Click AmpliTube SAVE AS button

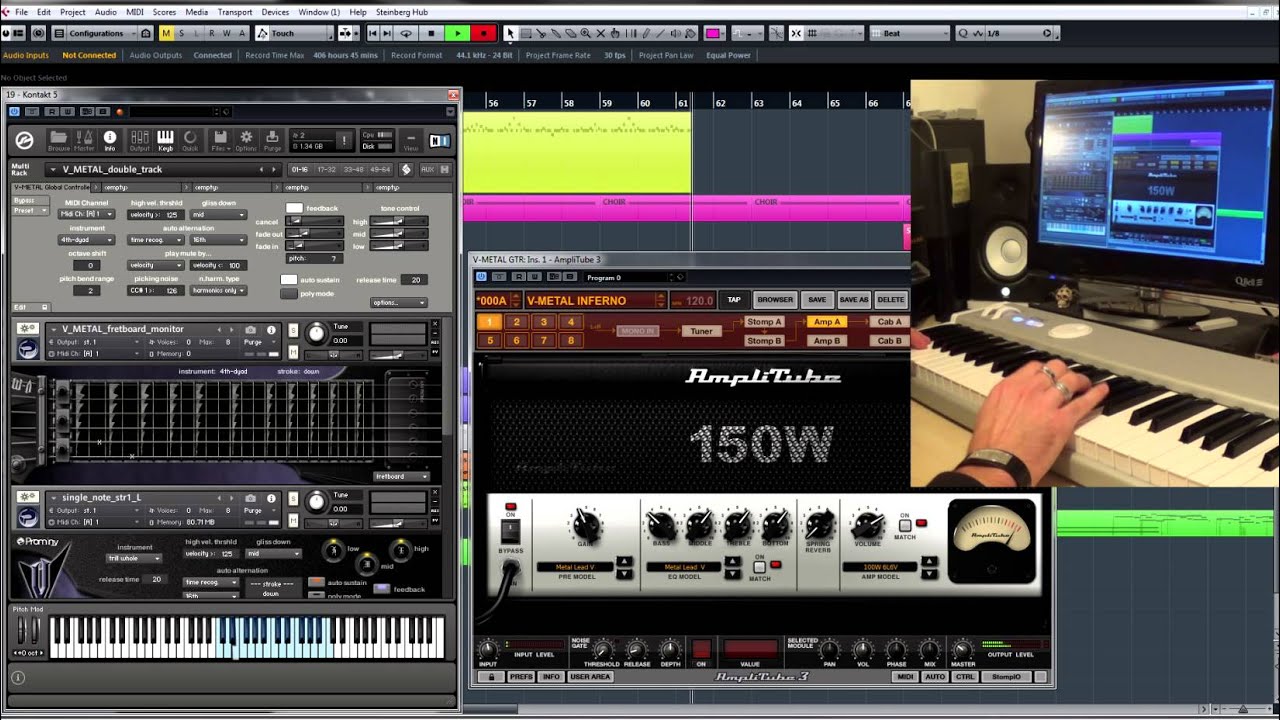[x=853, y=300]
